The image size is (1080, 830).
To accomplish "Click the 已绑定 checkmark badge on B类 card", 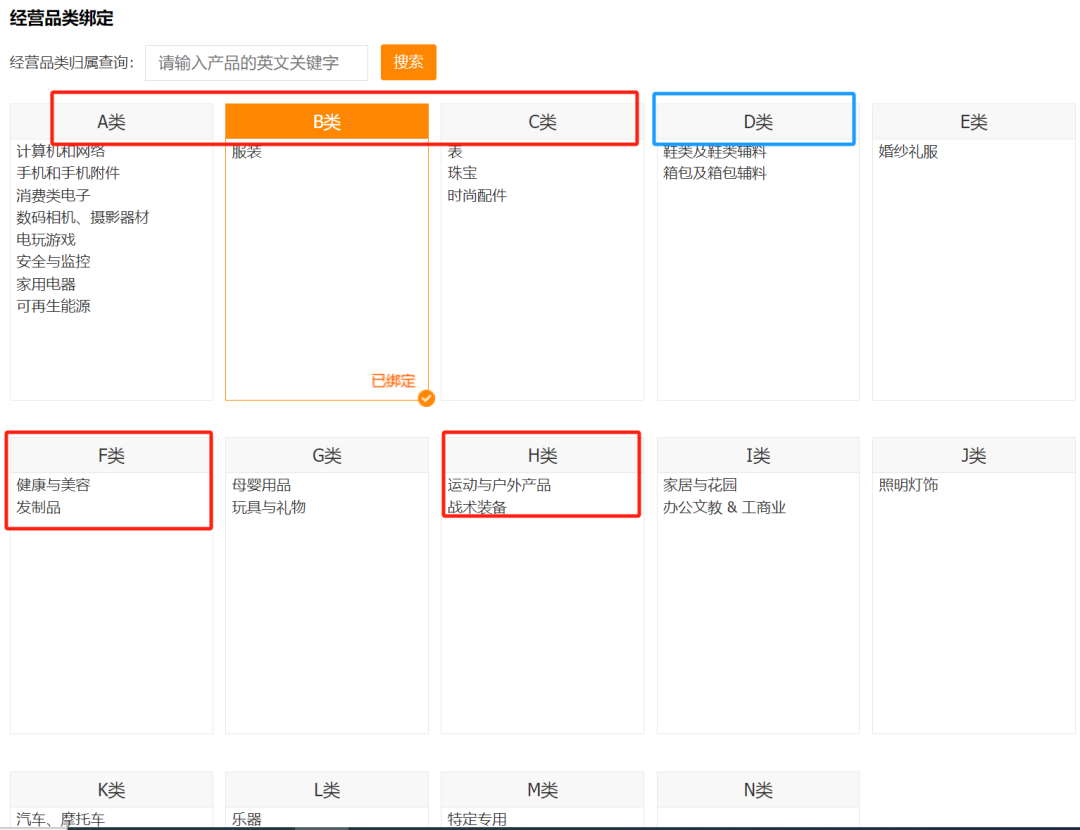I will pyautogui.click(x=426, y=397).
